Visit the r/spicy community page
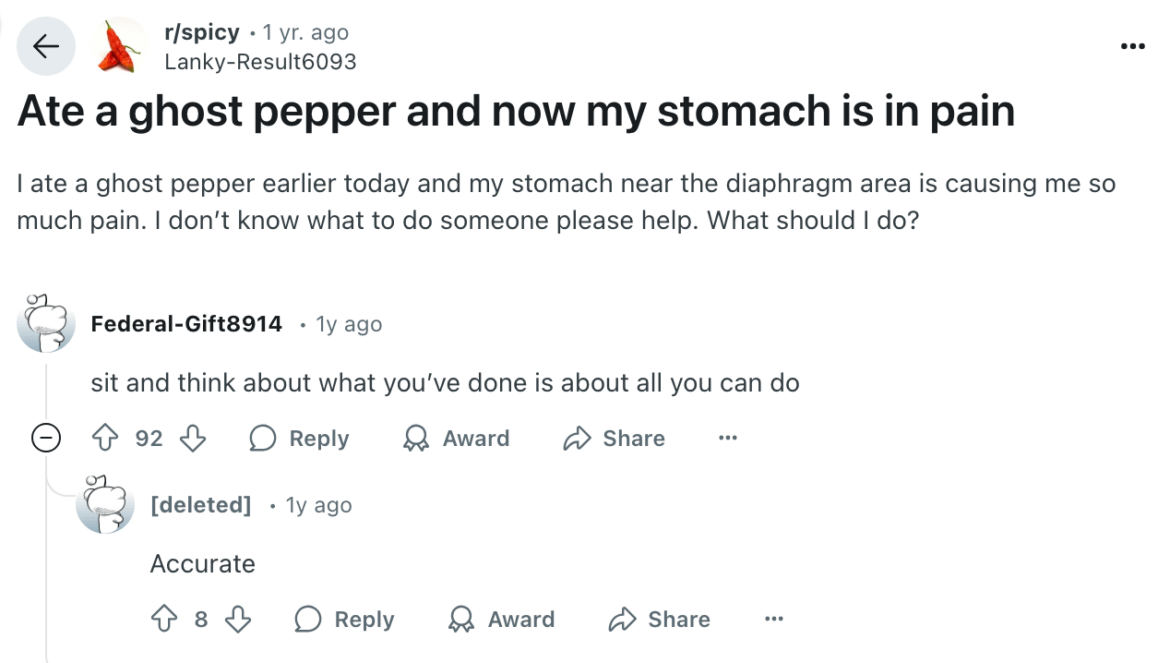Image resolution: width=1170 pixels, height=663 pixels. coord(201,31)
